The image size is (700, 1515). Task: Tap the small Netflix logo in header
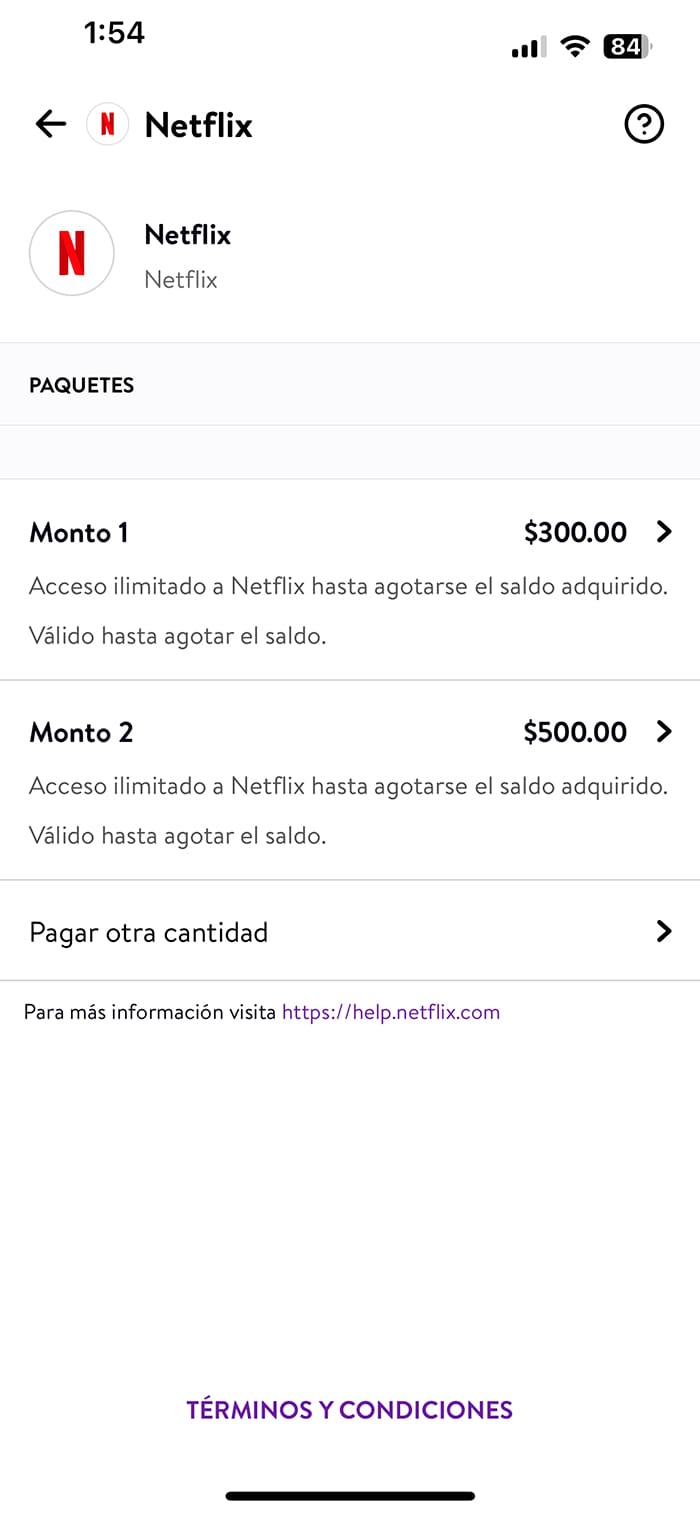pos(108,125)
